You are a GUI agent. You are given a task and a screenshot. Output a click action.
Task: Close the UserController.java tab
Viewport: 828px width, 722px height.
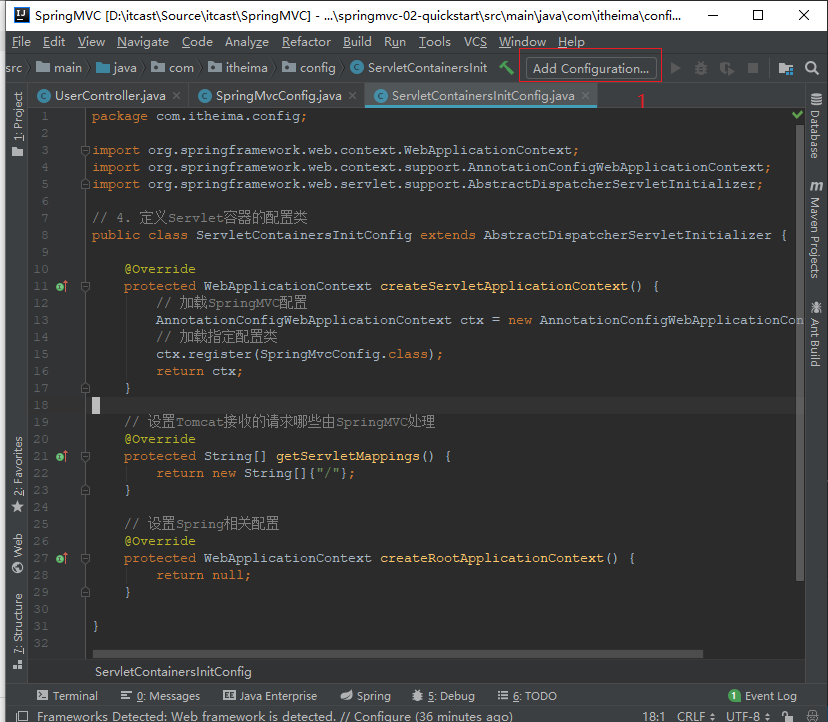click(x=176, y=96)
